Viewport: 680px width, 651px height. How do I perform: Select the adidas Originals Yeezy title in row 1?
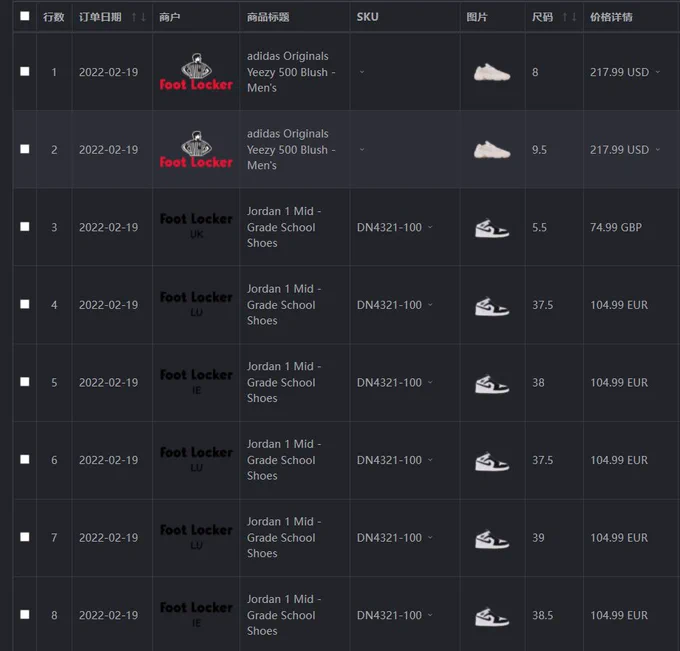pos(291,72)
